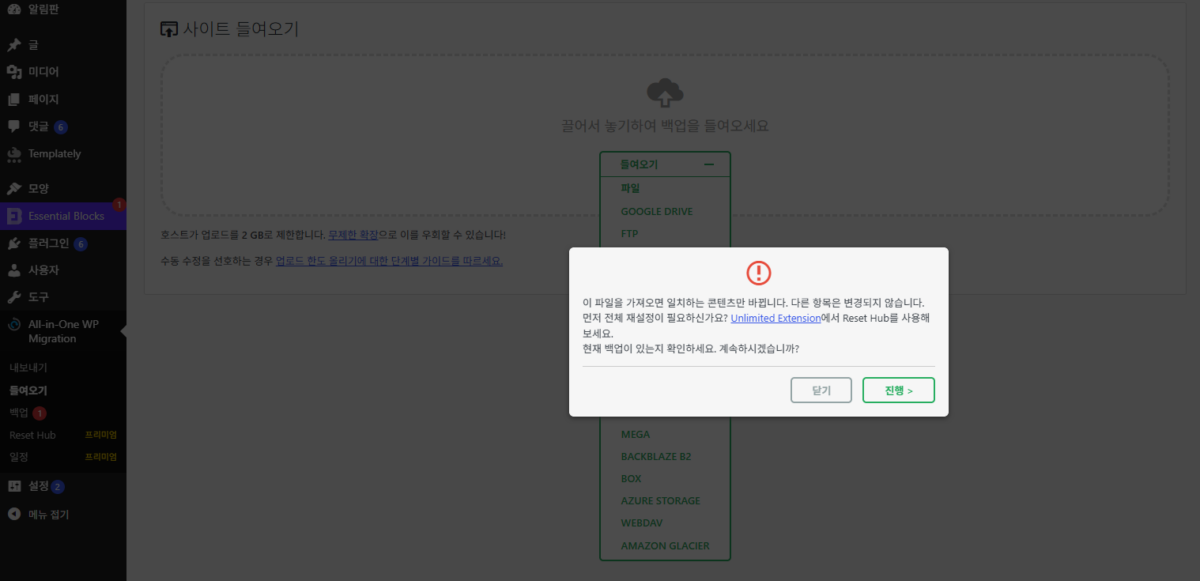Click the drop zone text 끌어서 놓기하여 백업을 들여오세요
The height and width of the screenshot is (581, 1200).
point(665,126)
